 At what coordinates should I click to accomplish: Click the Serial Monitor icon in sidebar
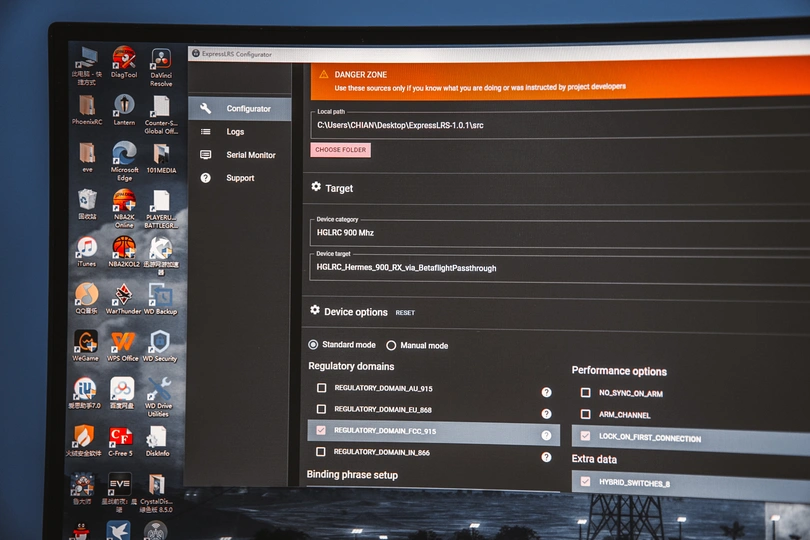(x=206, y=155)
